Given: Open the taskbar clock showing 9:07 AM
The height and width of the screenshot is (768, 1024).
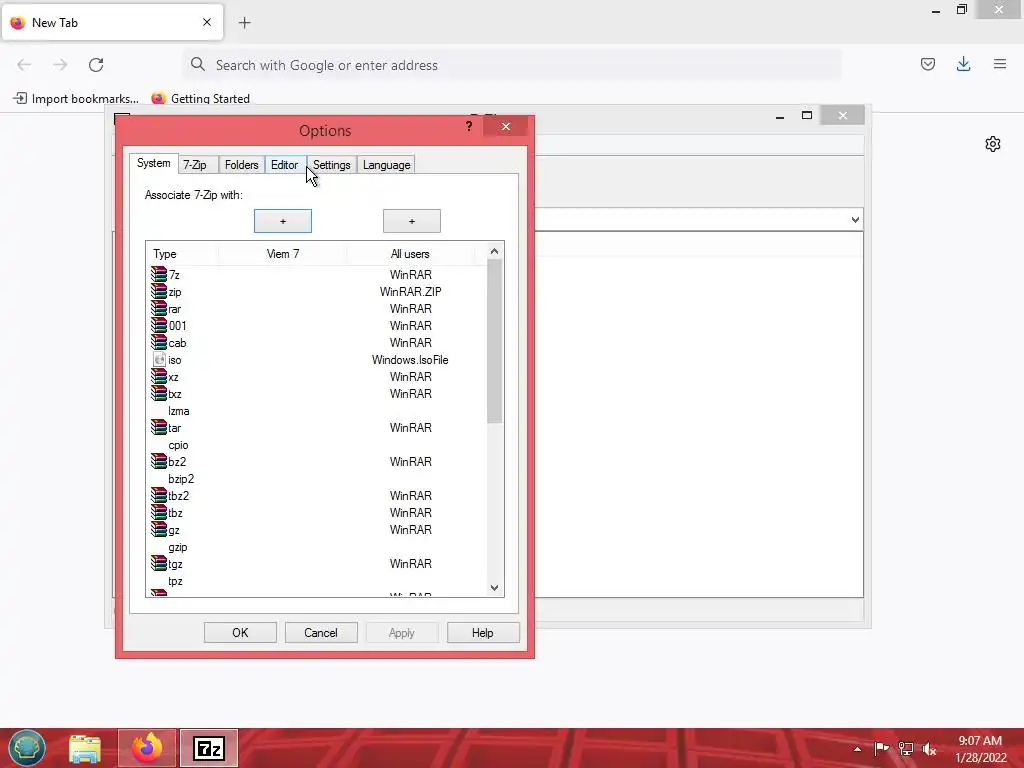Looking at the screenshot, I should pos(980,749).
